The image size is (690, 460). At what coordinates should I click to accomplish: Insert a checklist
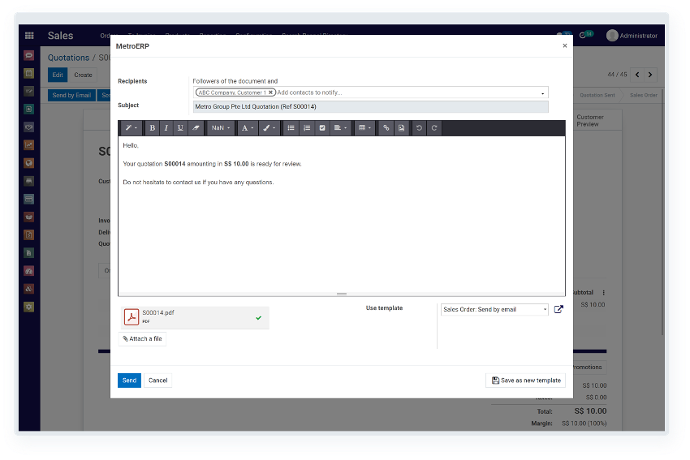(322, 128)
